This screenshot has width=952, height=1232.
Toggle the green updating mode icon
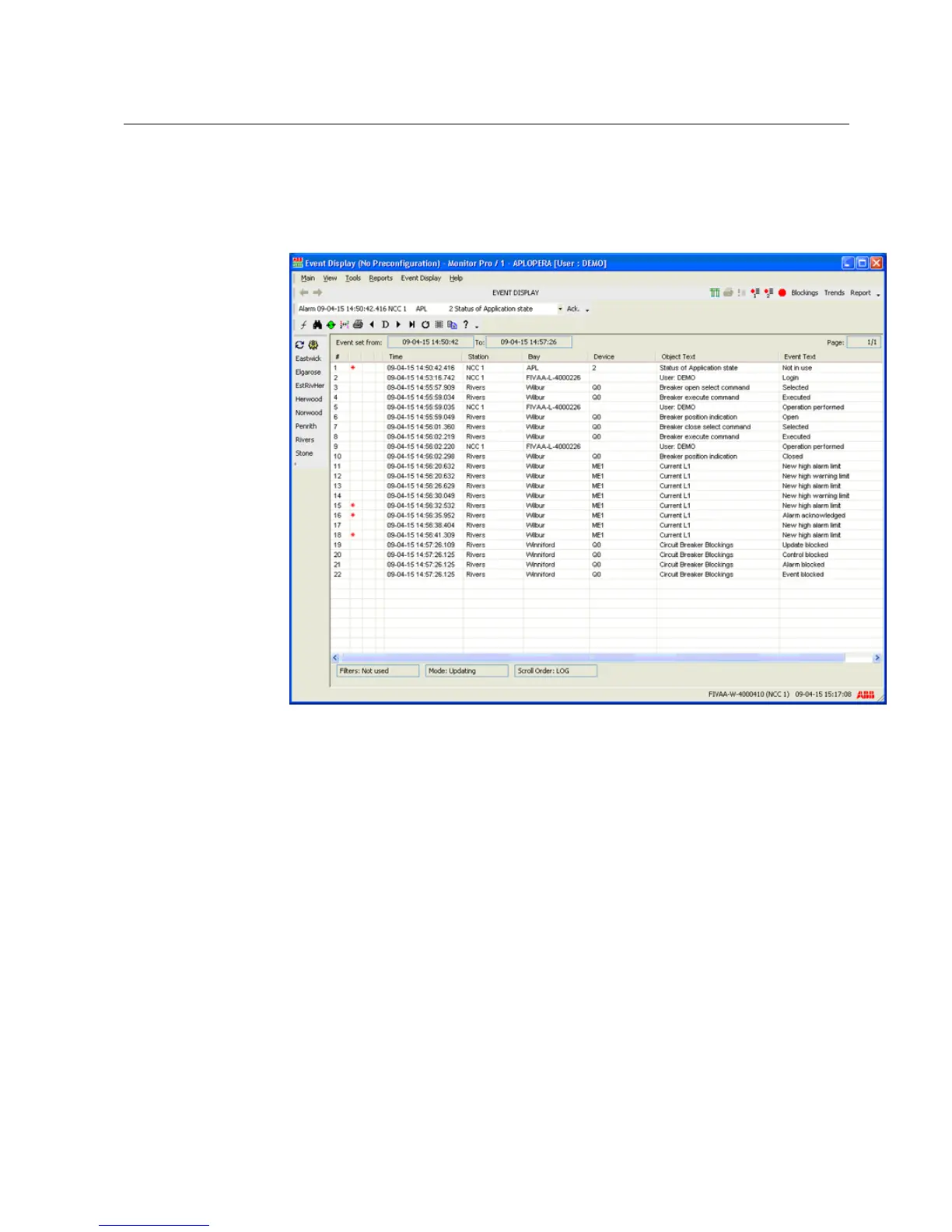click(x=331, y=325)
